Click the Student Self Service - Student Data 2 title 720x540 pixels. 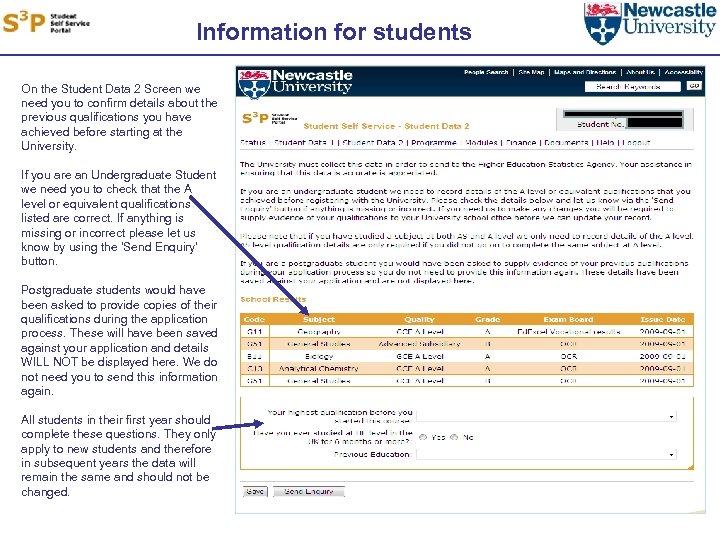[386, 126]
